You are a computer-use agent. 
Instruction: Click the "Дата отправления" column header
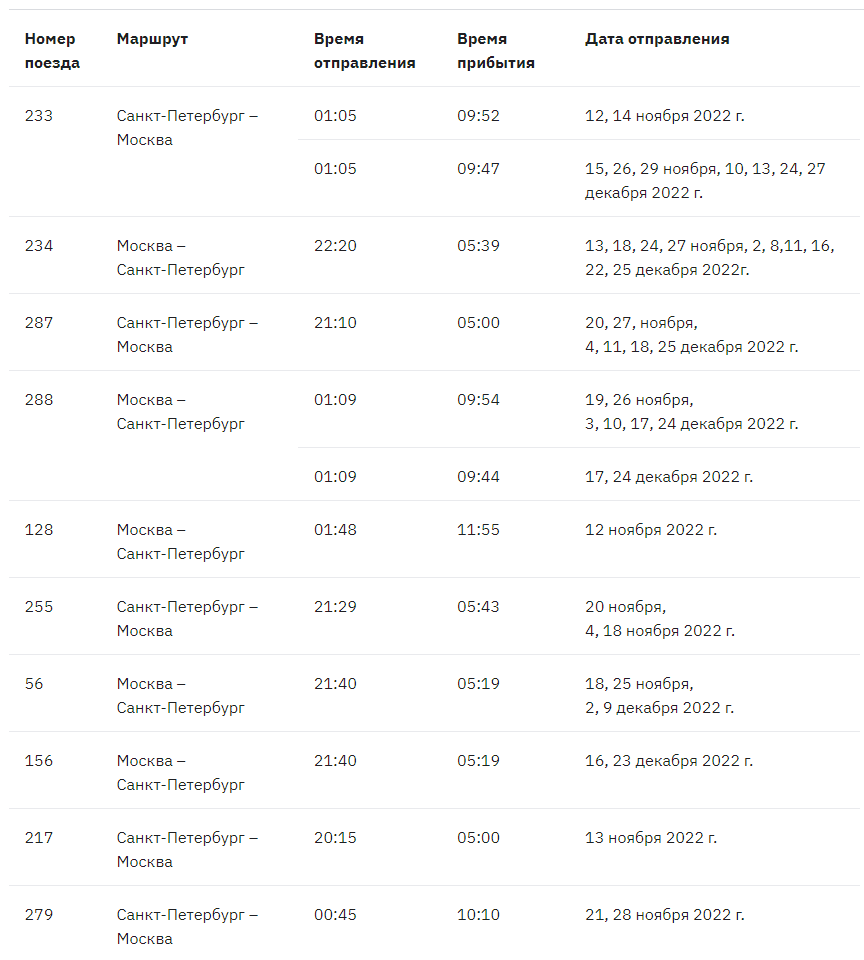(x=657, y=39)
